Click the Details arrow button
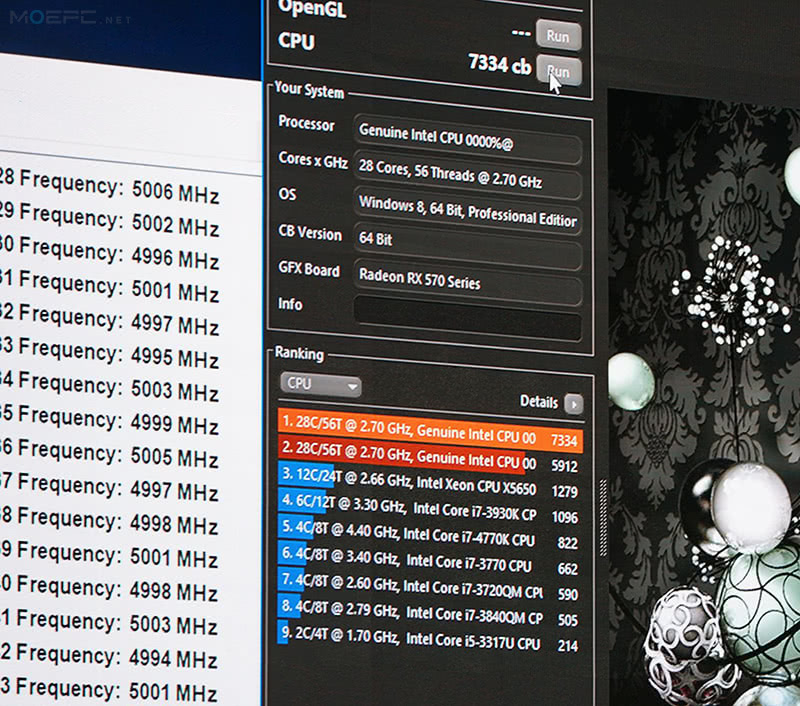 coord(573,405)
